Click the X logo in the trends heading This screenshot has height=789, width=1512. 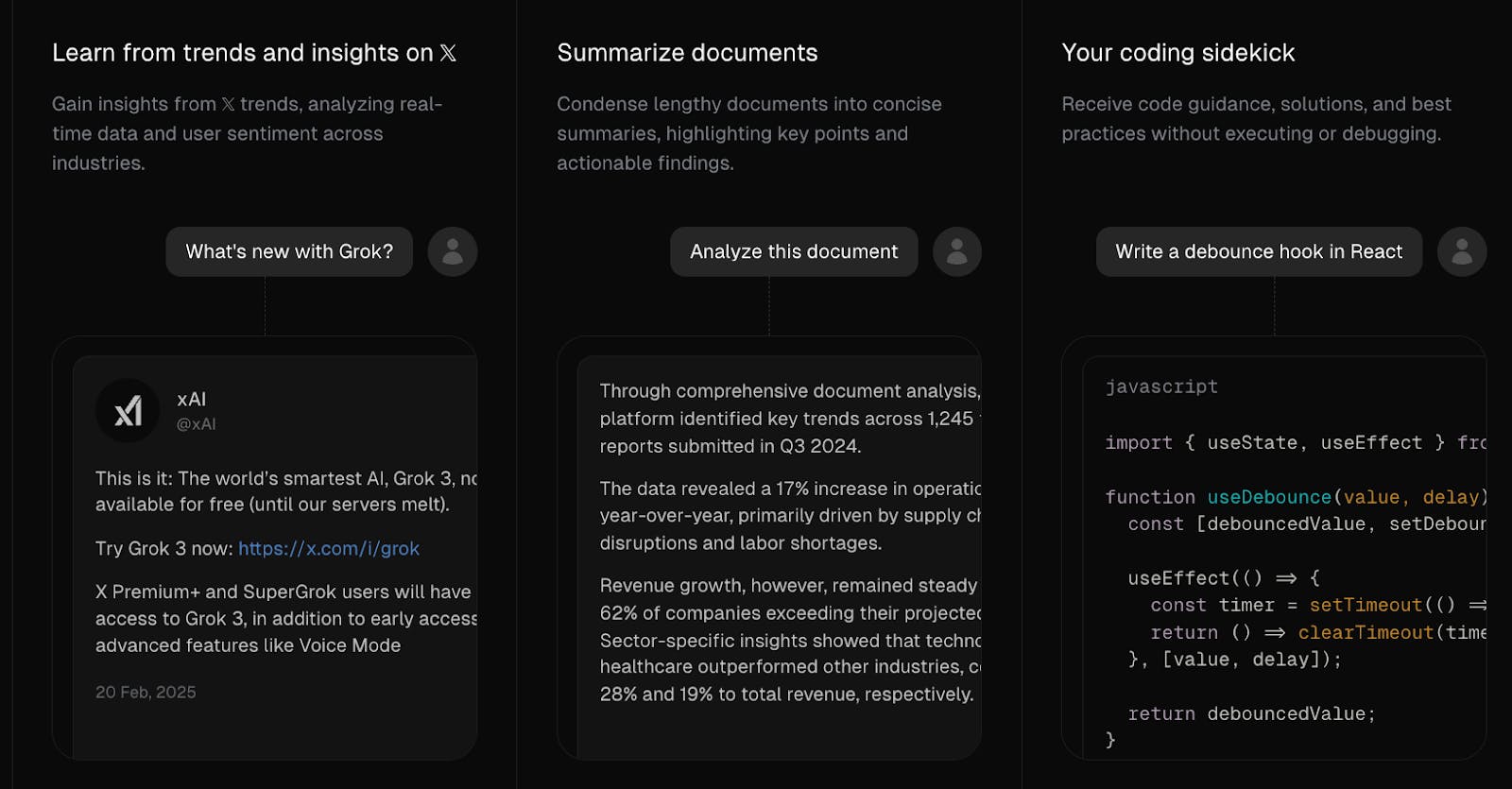[x=448, y=53]
